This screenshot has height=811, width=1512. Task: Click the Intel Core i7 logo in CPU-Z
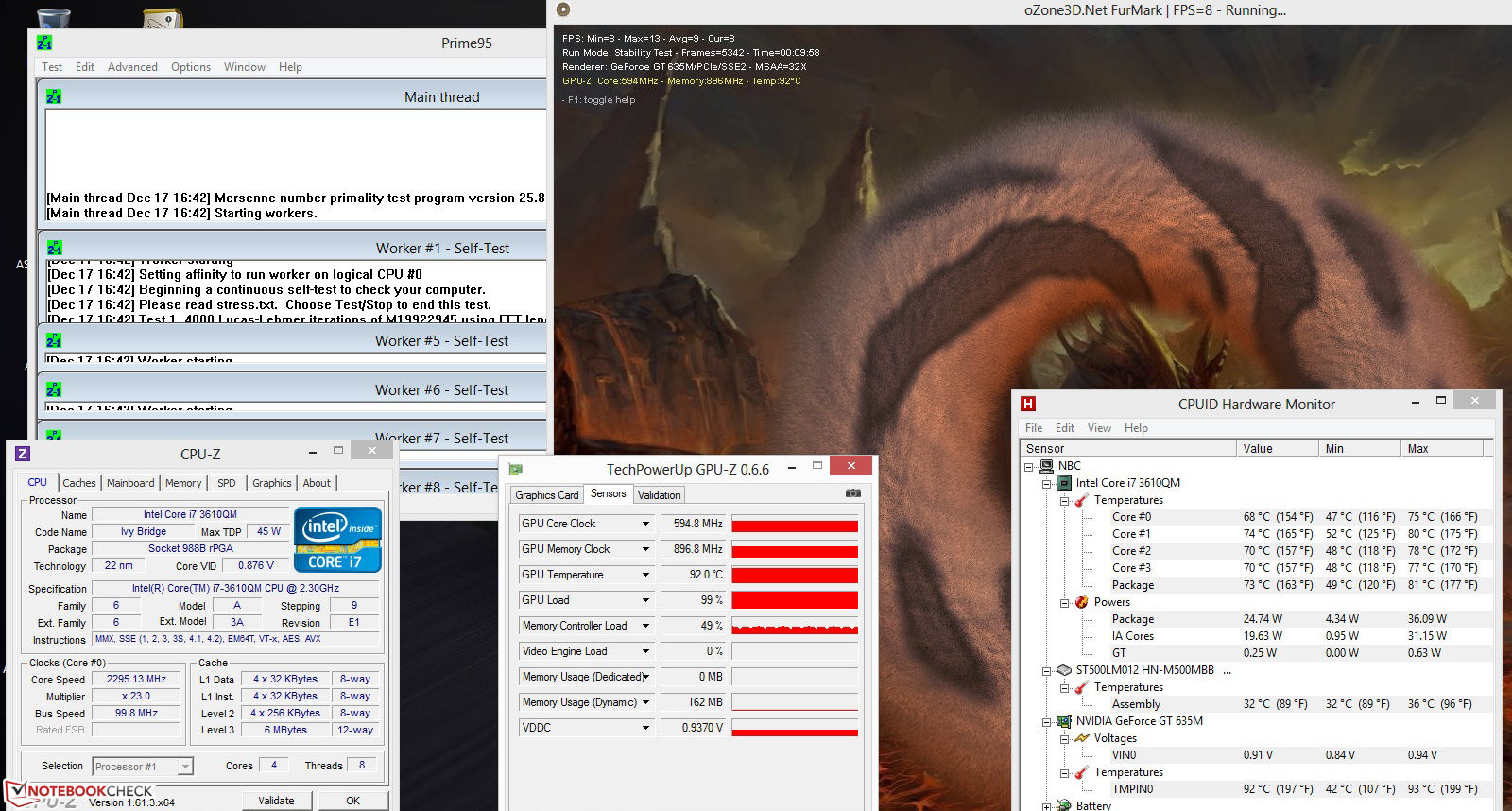tap(337, 540)
